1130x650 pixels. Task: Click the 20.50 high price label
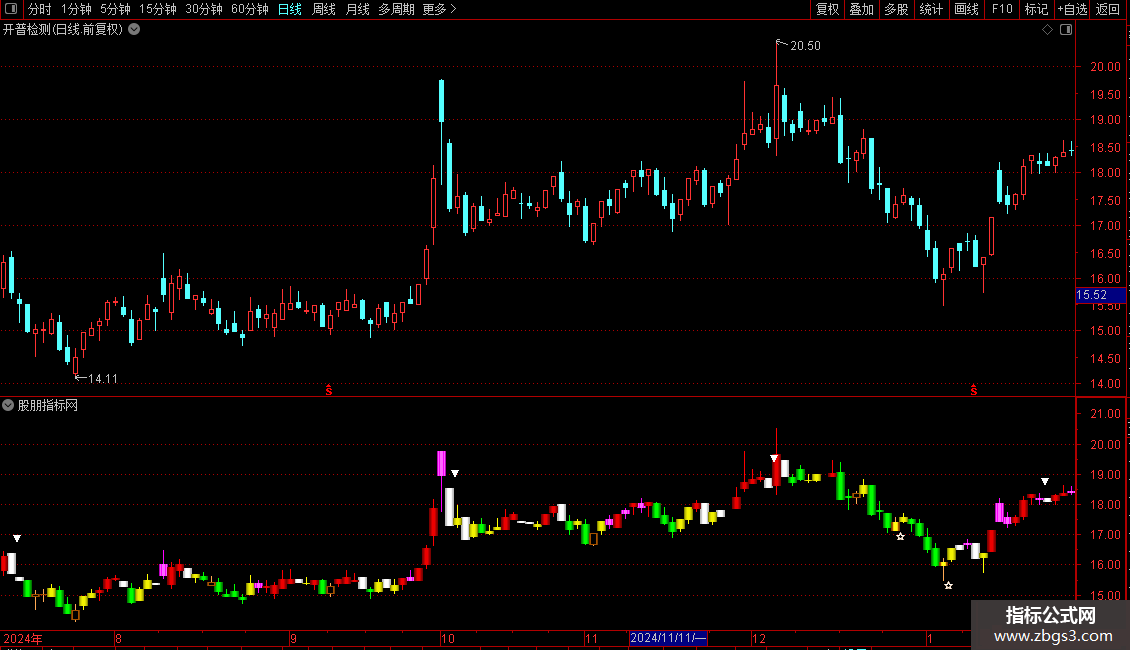point(805,46)
